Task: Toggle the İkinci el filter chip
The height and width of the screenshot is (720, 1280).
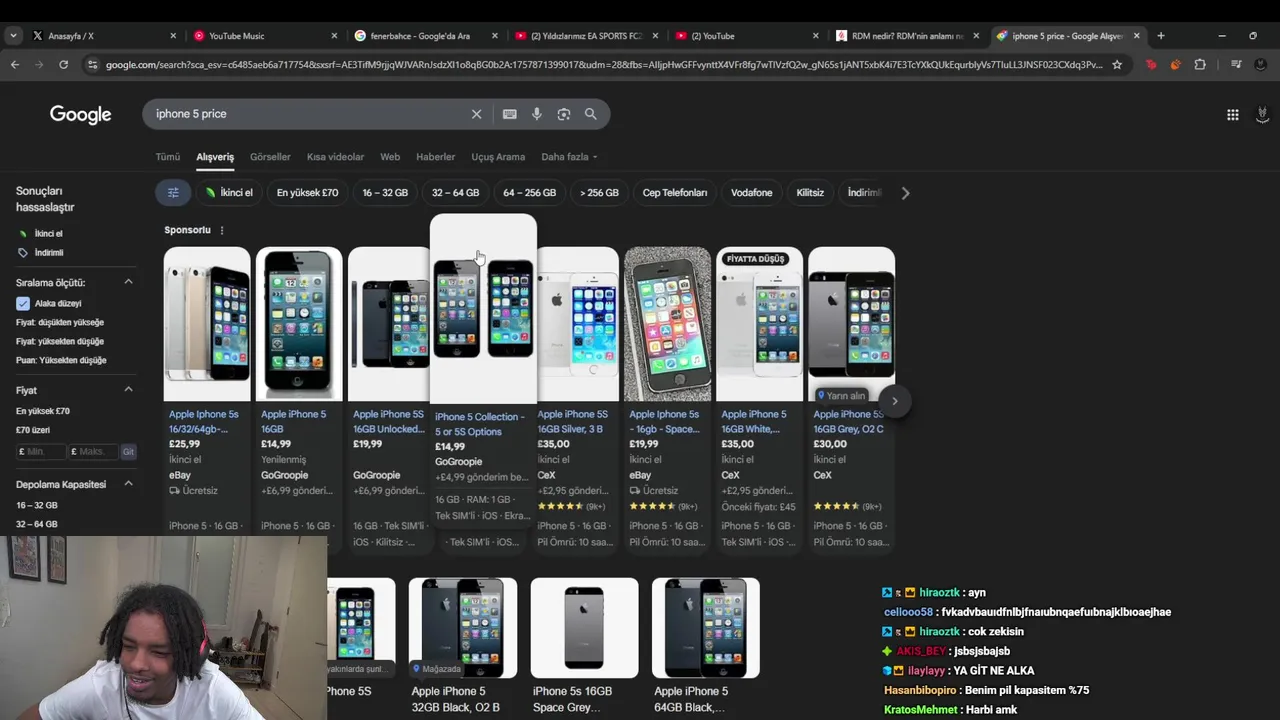Action: click(x=229, y=193)
